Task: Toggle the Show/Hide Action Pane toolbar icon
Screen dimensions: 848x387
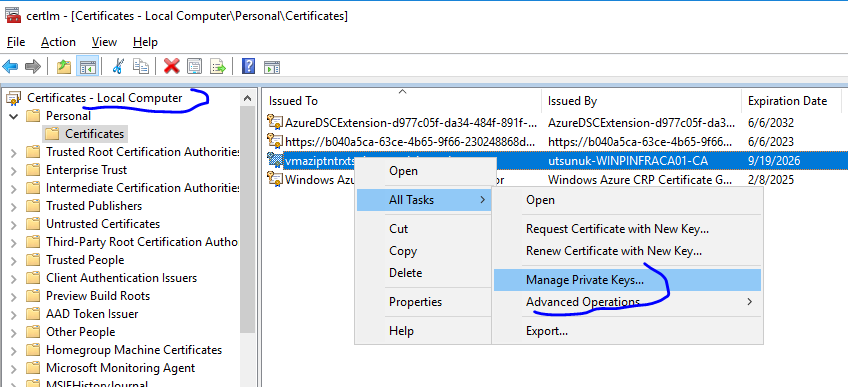Action: (271, 67)
